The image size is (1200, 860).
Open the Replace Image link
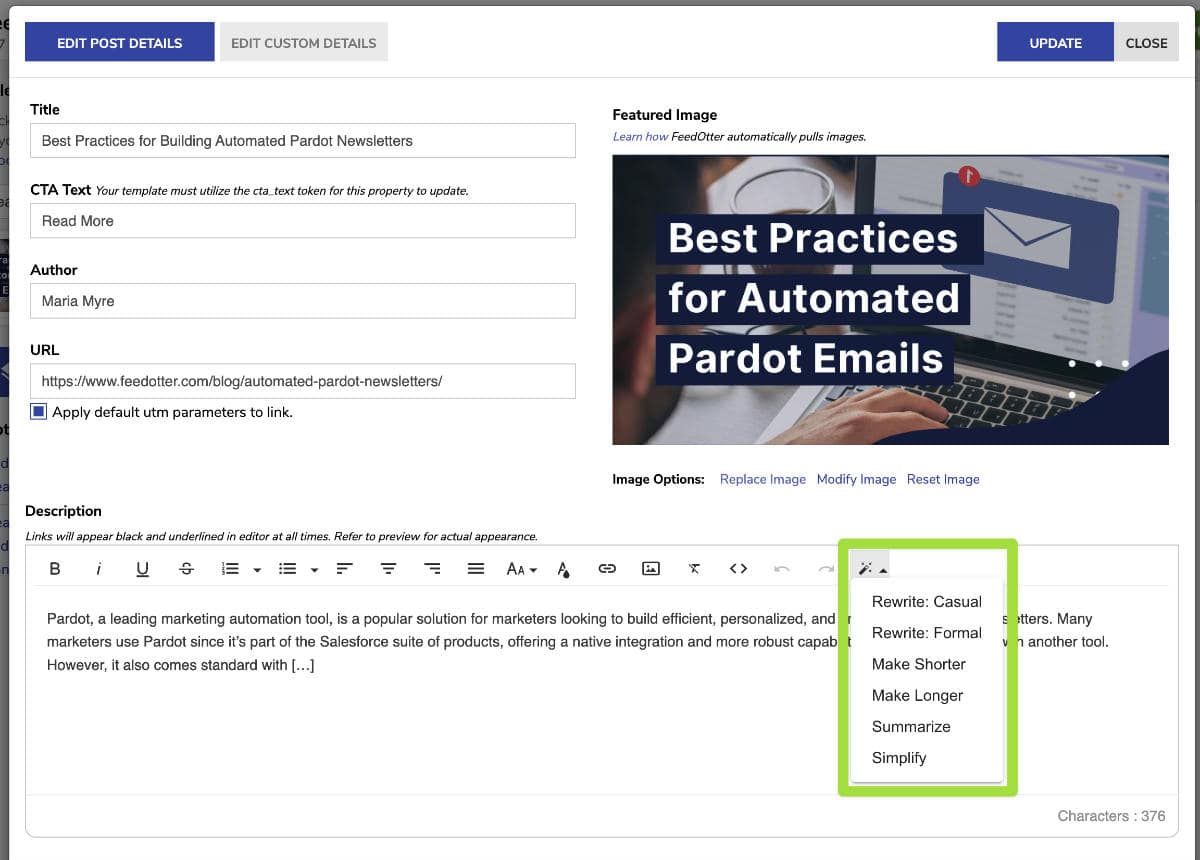tap(762, 479)
